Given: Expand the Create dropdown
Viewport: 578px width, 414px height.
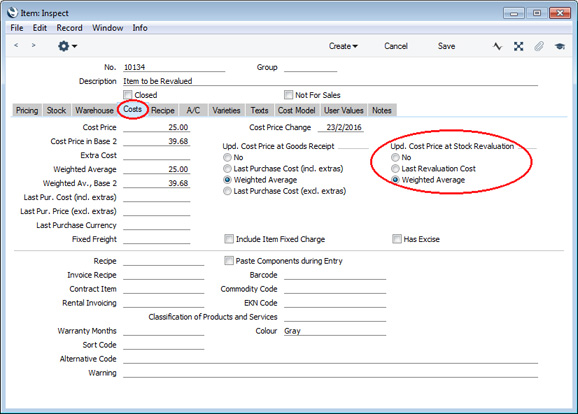Looking at the screenshot, I should tap(343, 46).
